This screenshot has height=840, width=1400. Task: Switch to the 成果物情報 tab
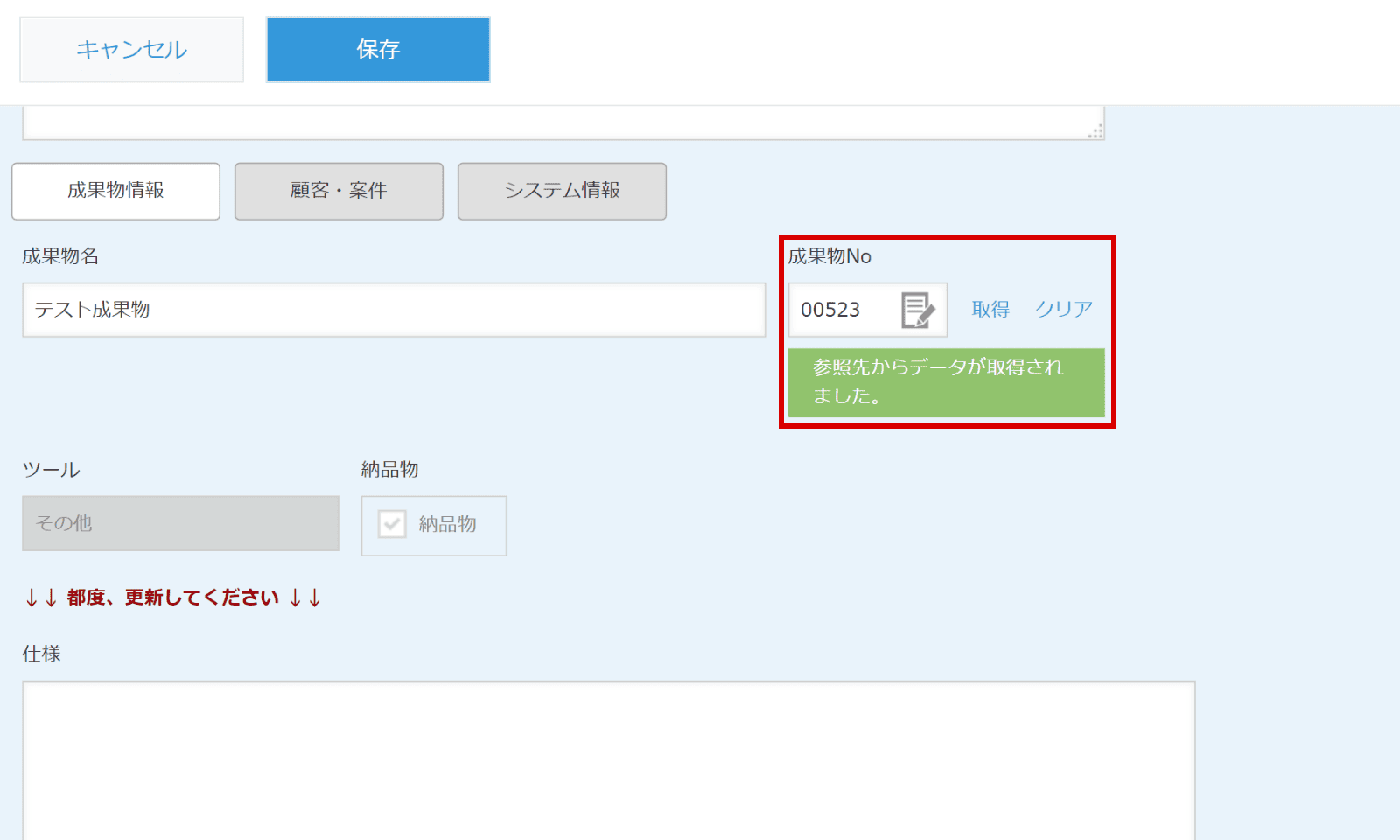coord(115,191)
